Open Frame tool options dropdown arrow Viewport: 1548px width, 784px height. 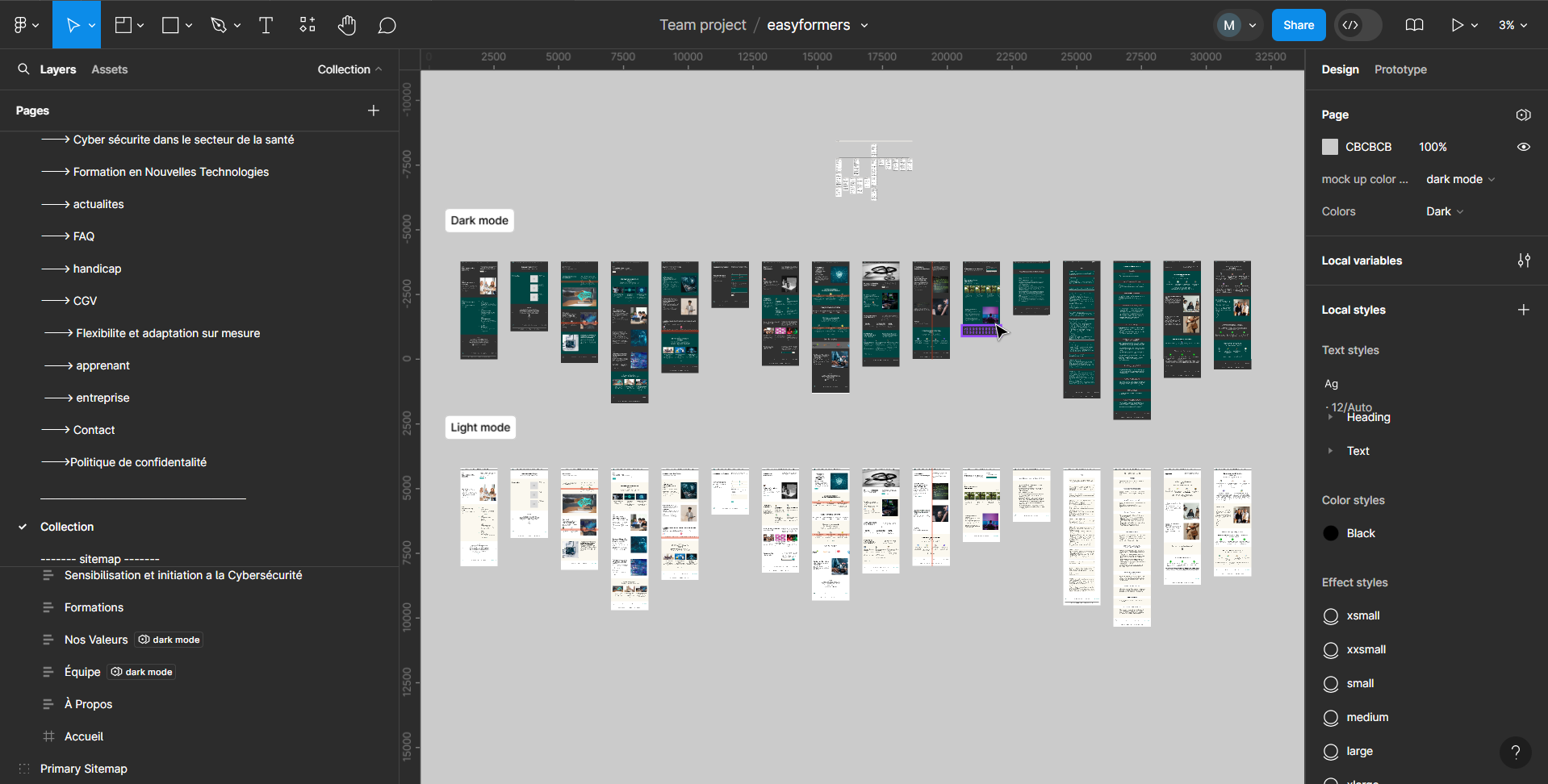140,26
